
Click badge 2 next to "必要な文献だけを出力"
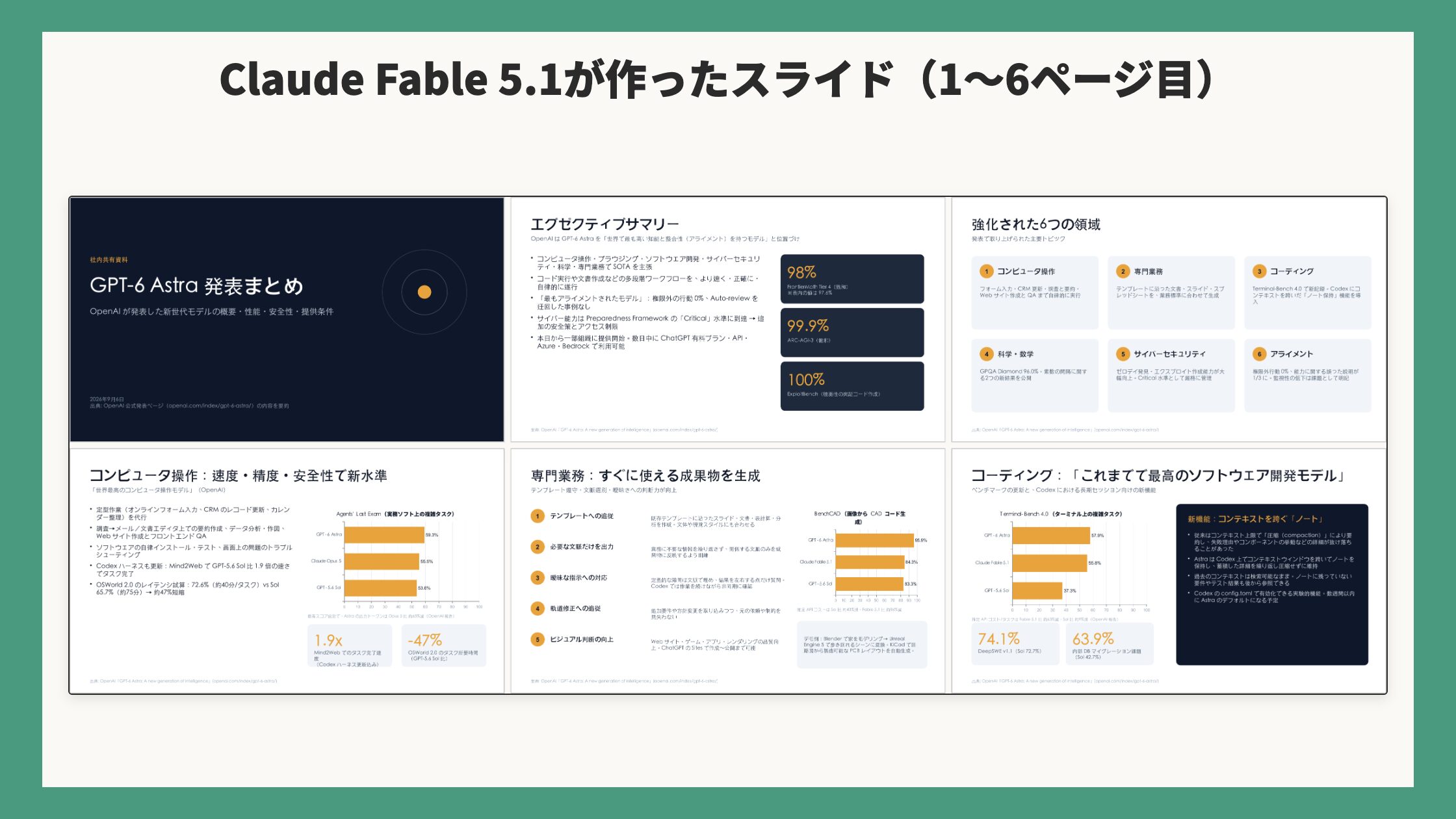[x=538, y=547]
